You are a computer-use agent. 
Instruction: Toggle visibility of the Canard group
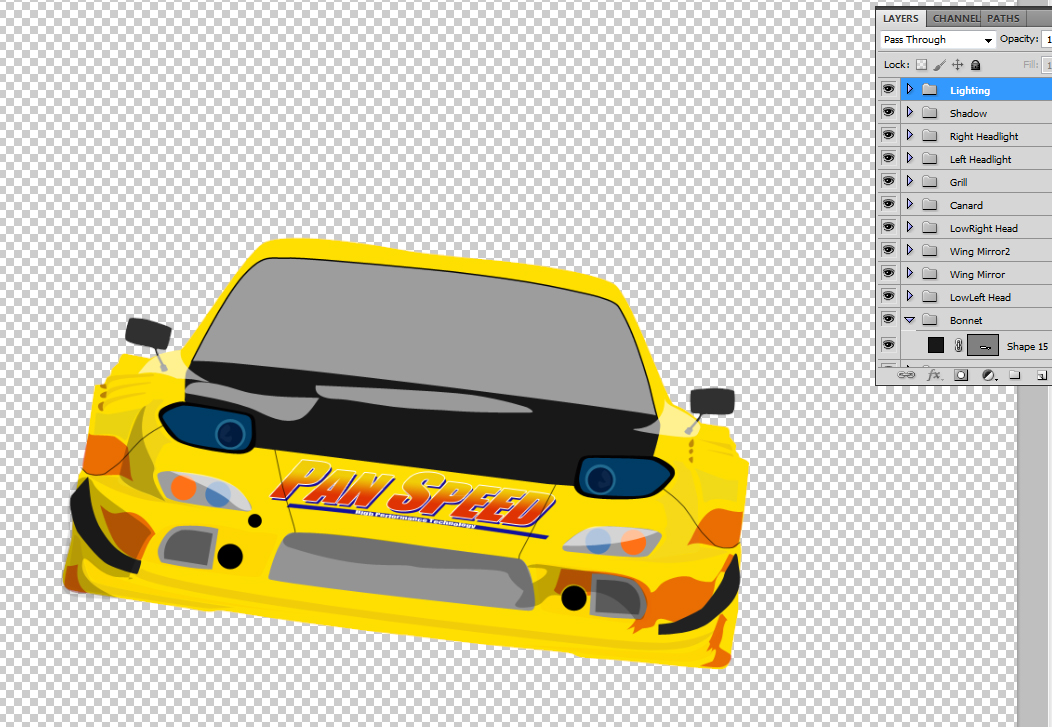click(888, 204)
